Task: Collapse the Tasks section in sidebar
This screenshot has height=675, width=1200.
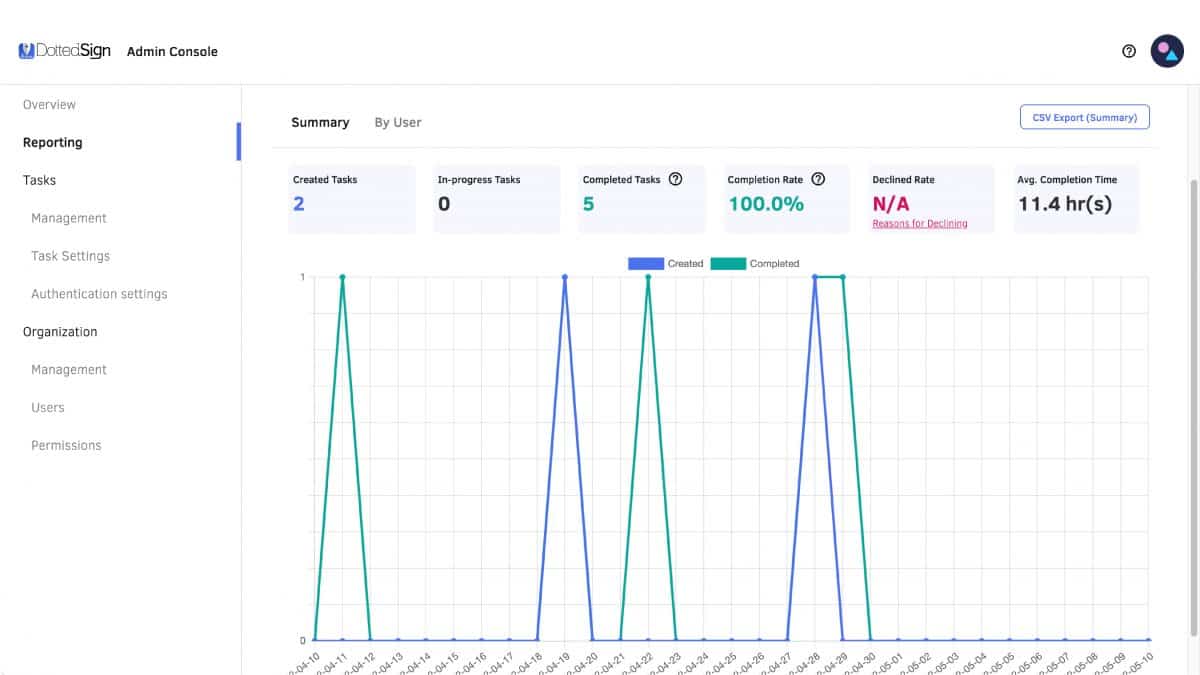Action: [40, 181]
